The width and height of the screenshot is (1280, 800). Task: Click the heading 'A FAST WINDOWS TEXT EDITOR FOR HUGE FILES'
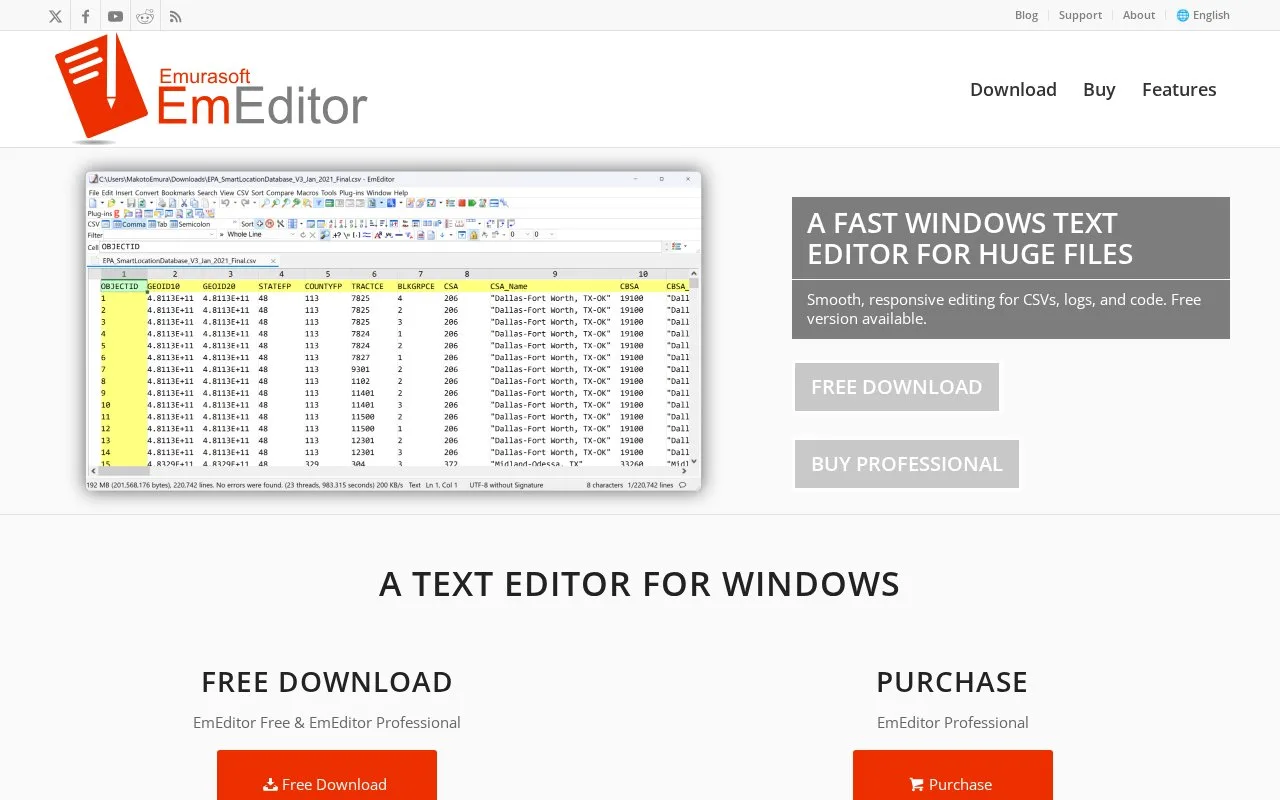point(1011,238)
